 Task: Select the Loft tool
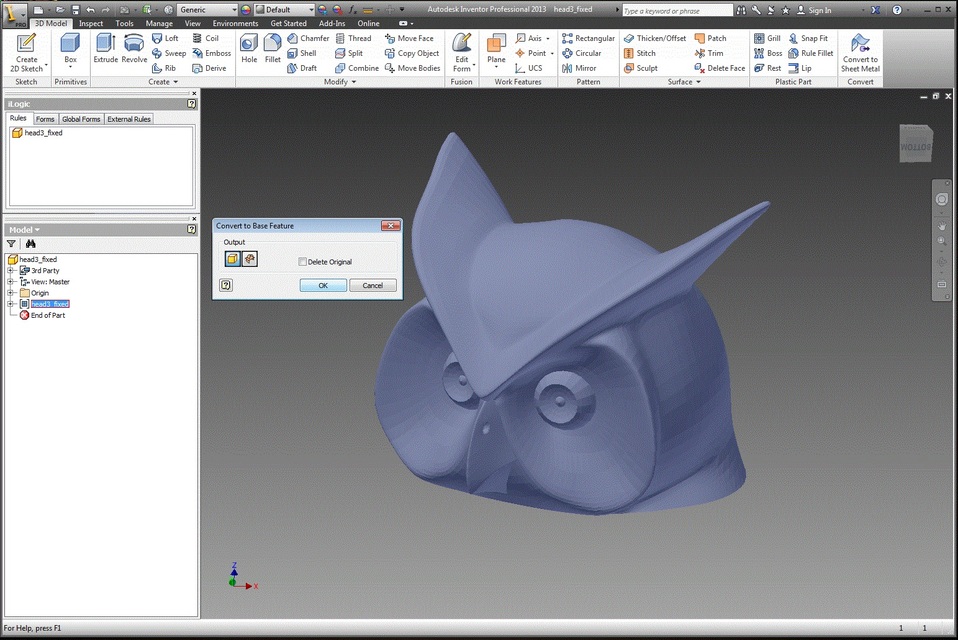click(166, 38)
